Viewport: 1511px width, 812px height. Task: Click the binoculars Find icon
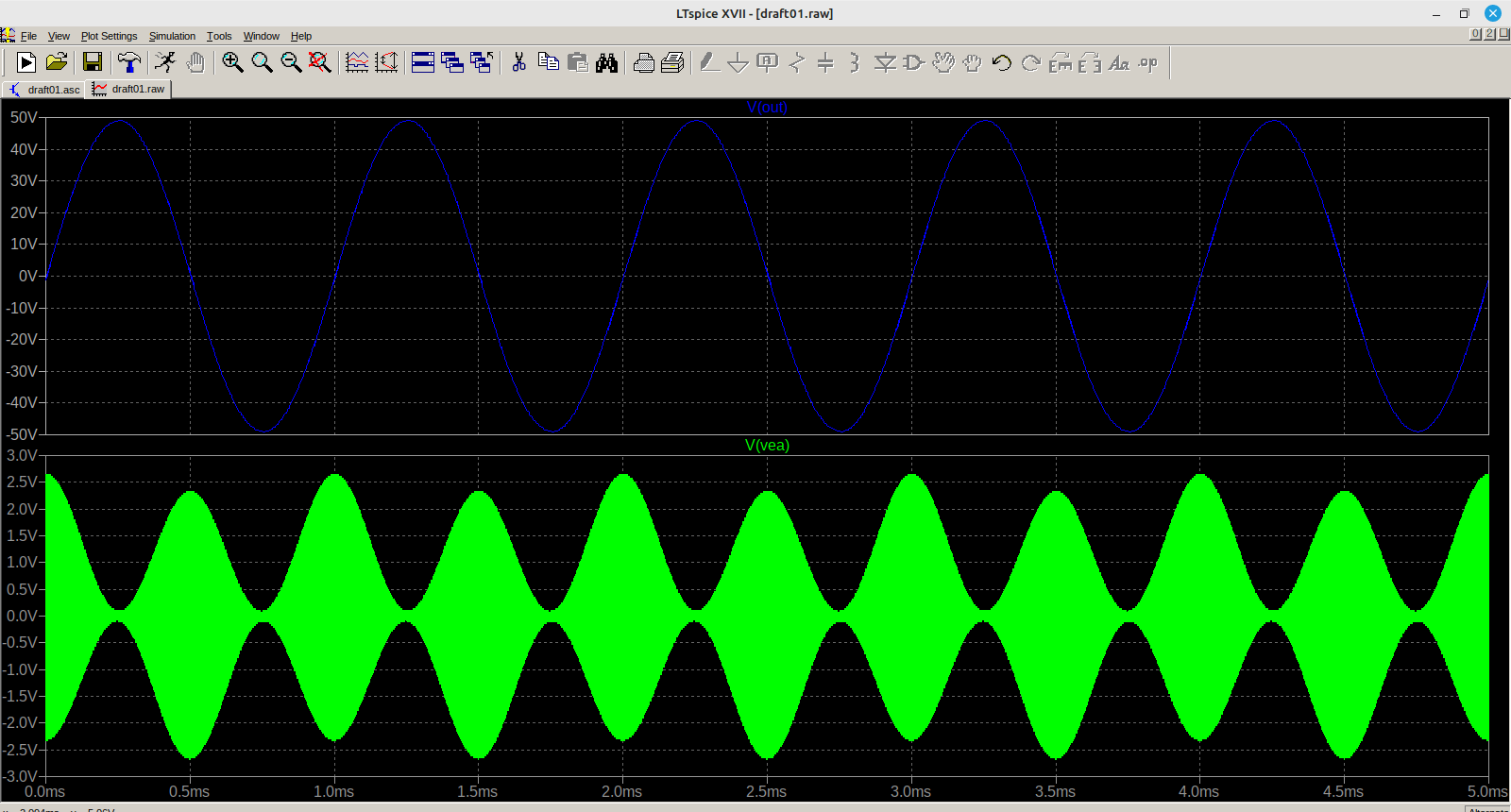tap(606, 62)
